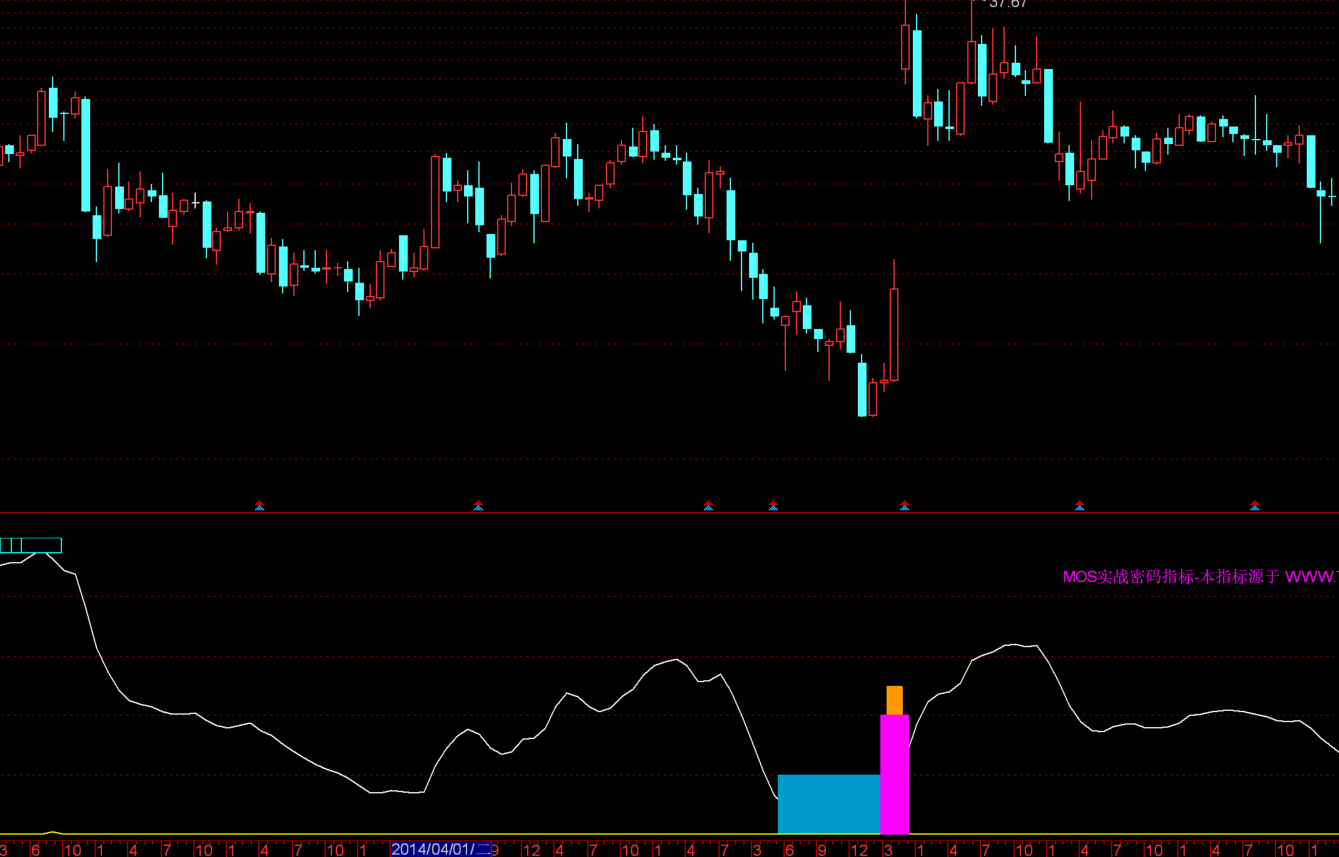Click the 2014/04/01 date label on the time axis
Screen dimensions: 1339x857
441,849
